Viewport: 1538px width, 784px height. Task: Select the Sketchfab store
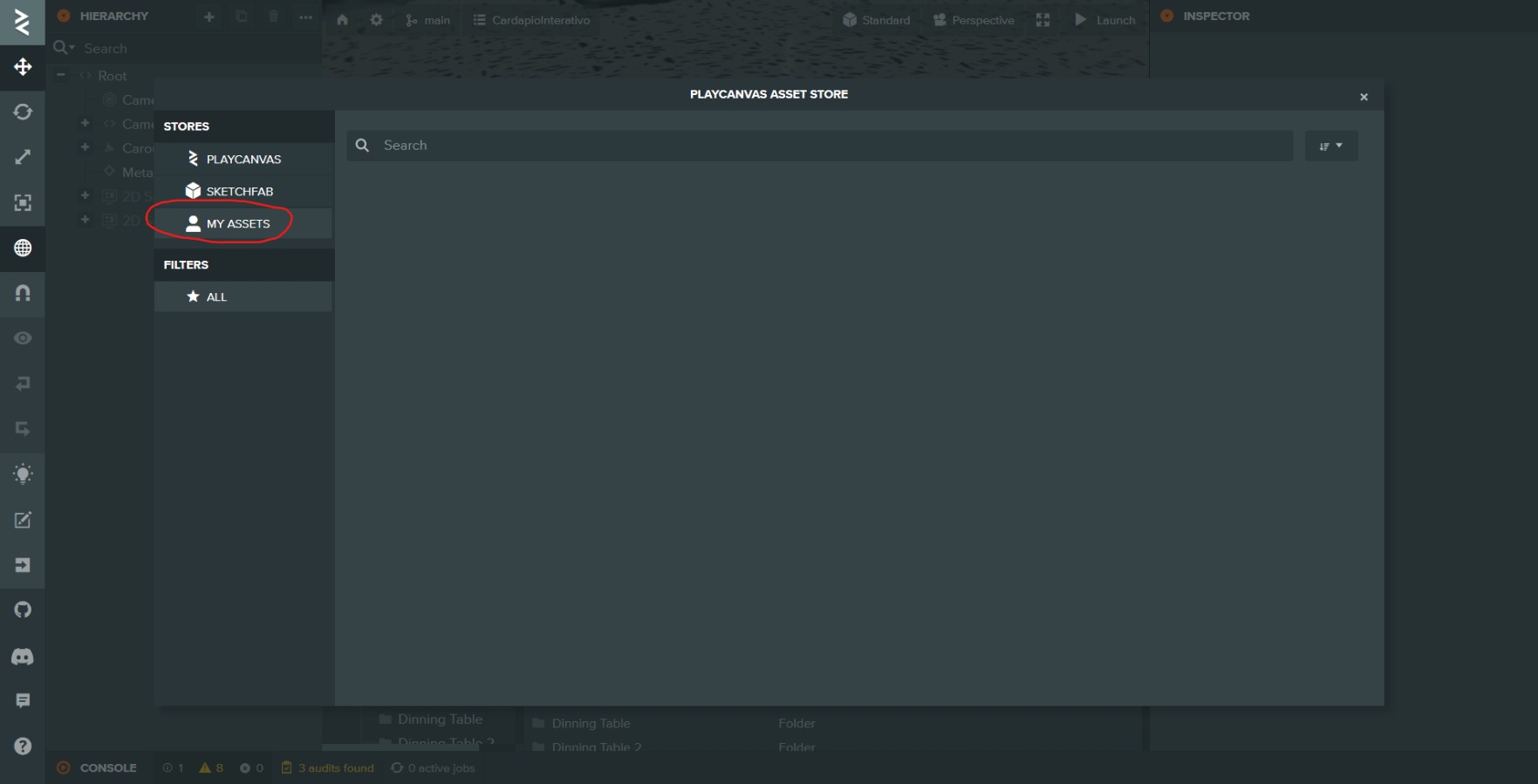click(x=239, y=192)
